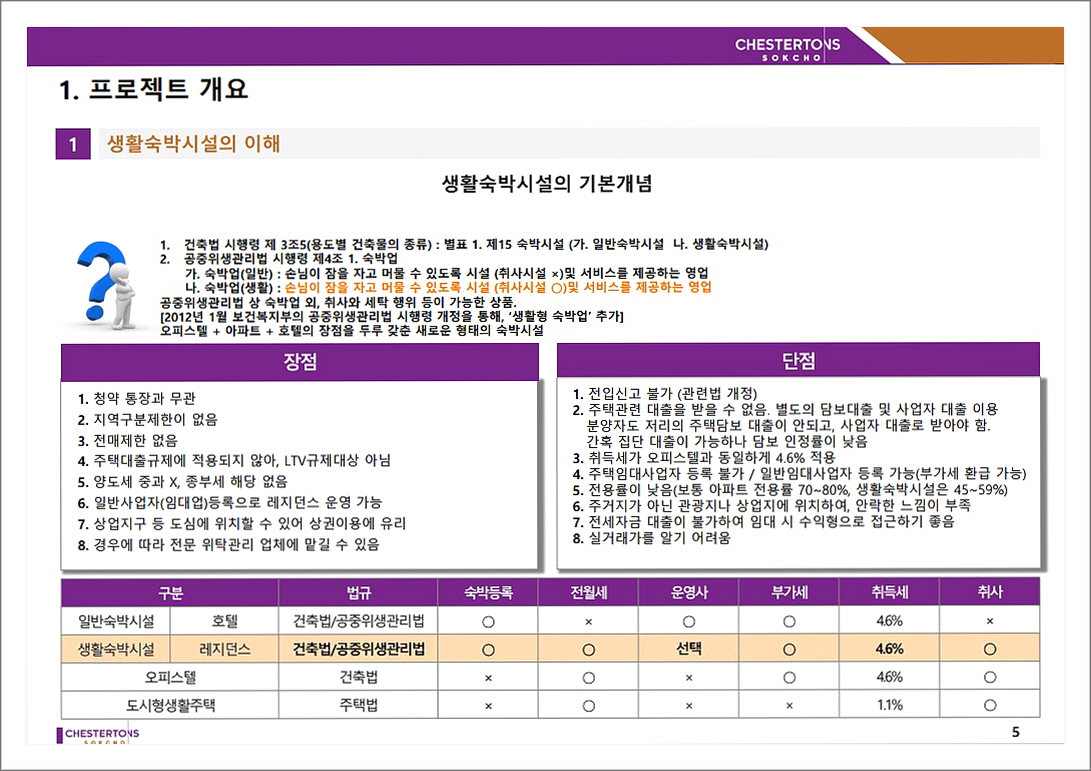Viewport: 1091px width, 771px height.
Task: Click the '취득세' table header
Action: pyautogui.click(x=889, y=593)
